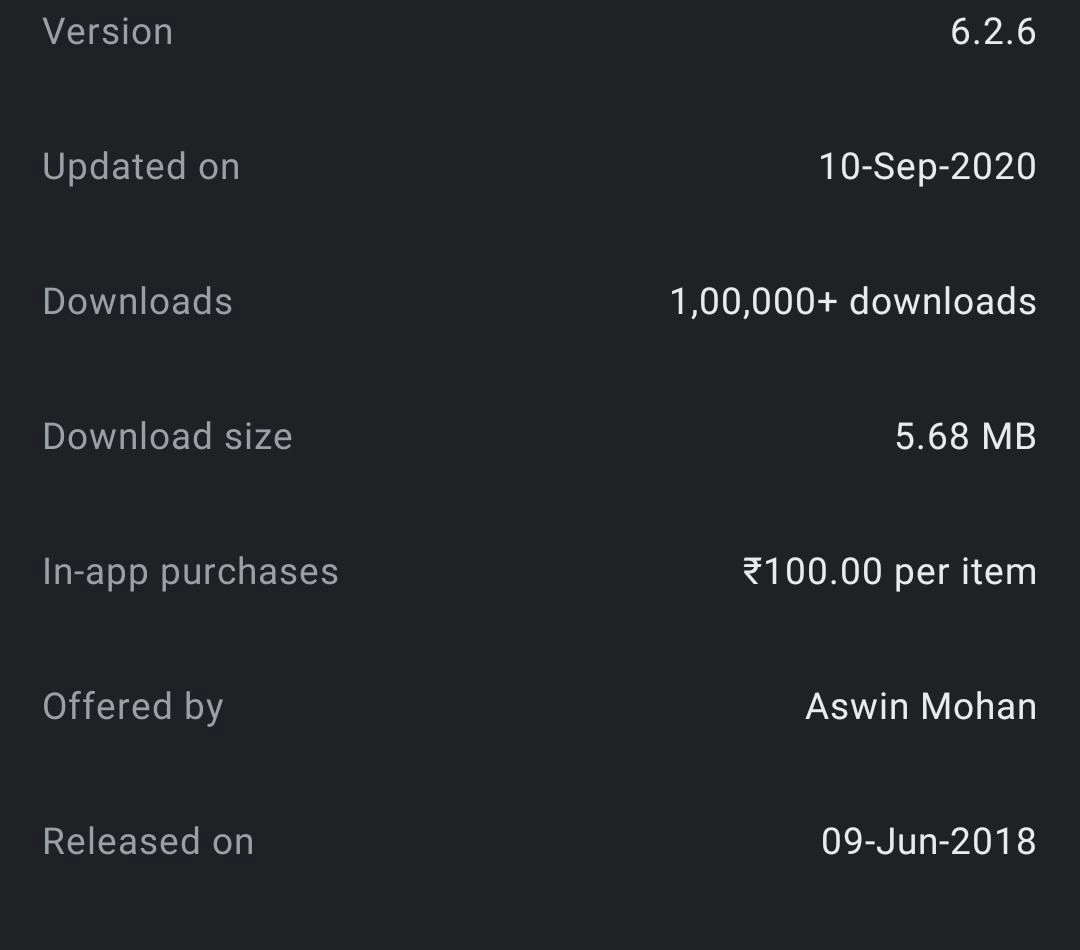Click the Updated on label
The image size is (1080, 950).
pos(141,167)
